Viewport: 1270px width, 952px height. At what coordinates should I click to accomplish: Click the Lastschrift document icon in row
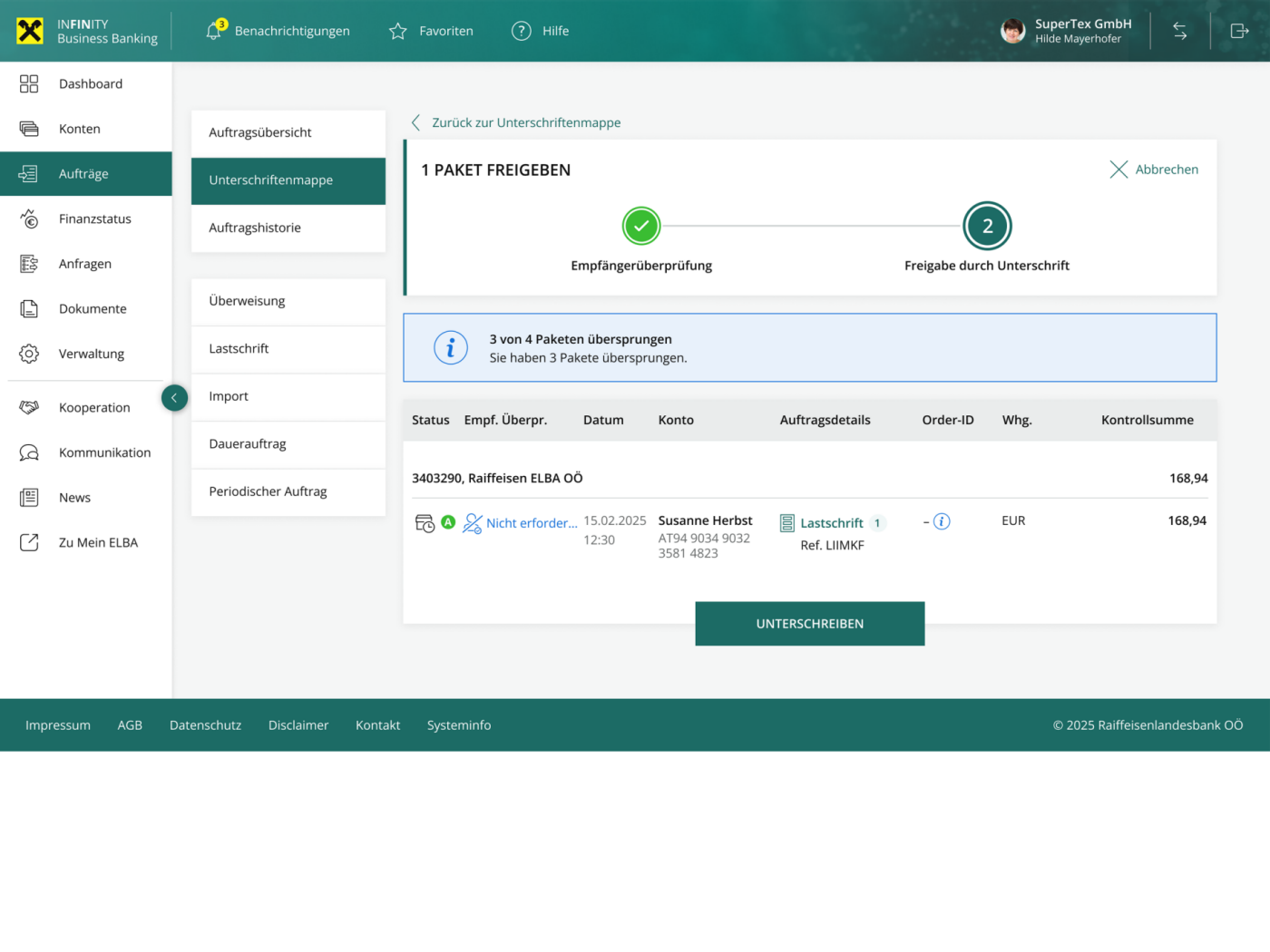pyautogui.click(x=787, y=523)
